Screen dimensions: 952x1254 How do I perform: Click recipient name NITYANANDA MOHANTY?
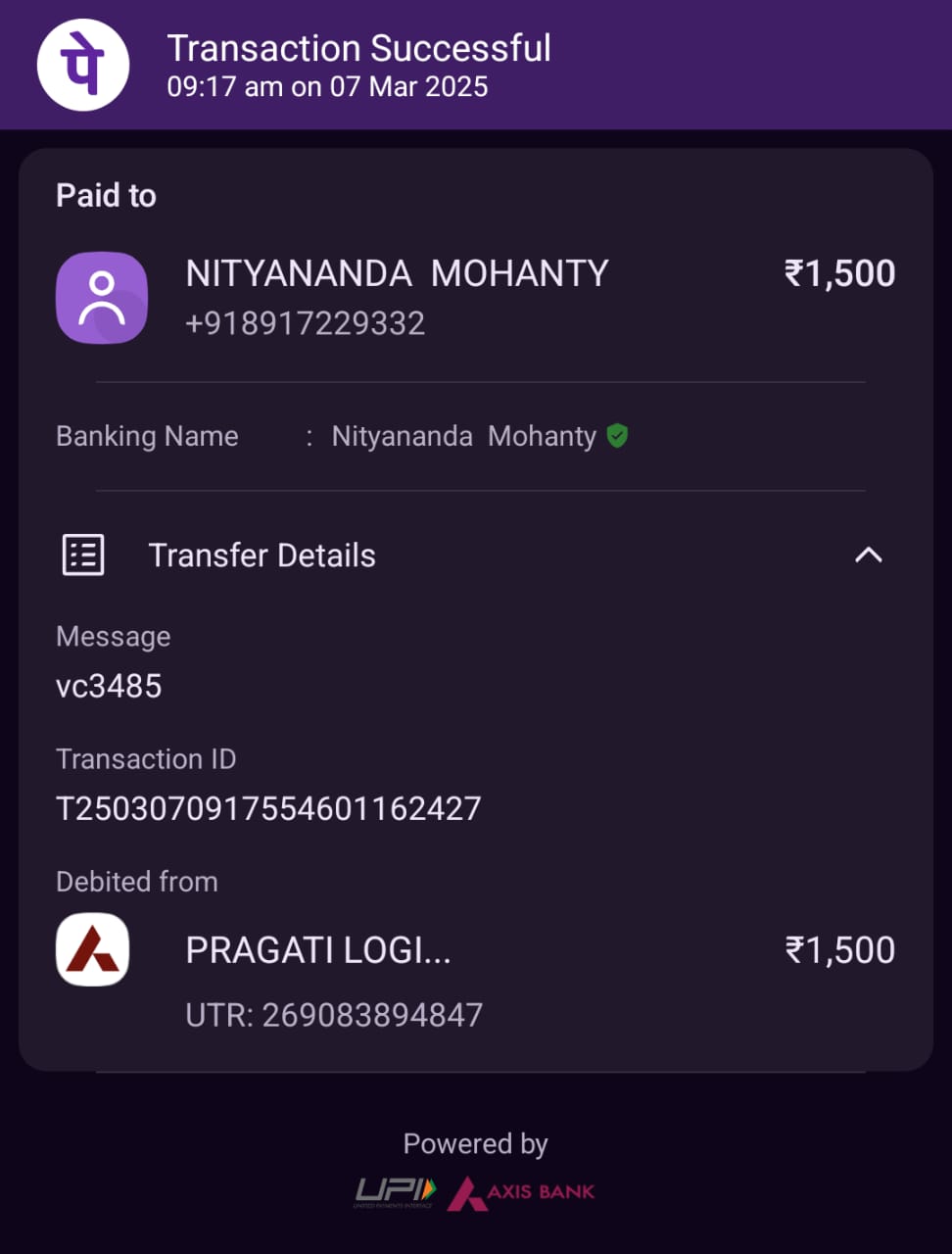397,273
